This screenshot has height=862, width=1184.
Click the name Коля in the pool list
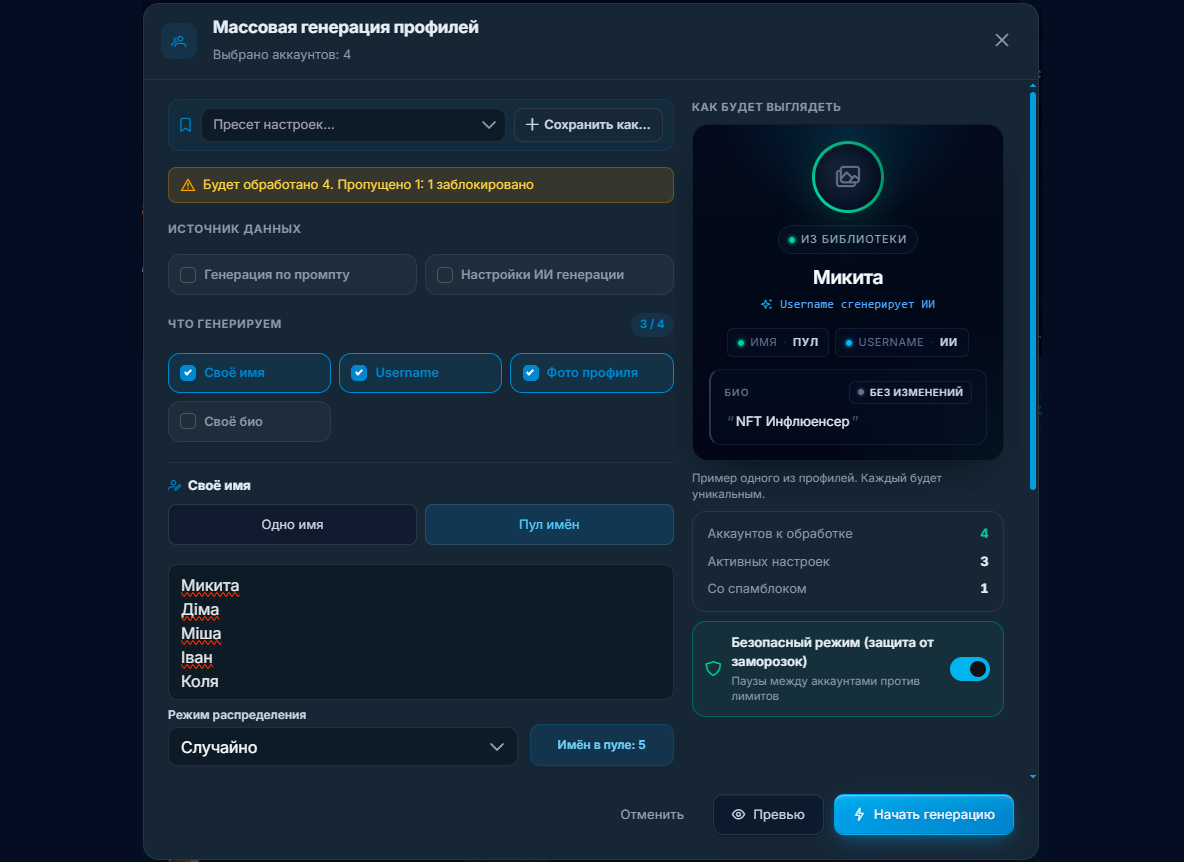point(199,682)
